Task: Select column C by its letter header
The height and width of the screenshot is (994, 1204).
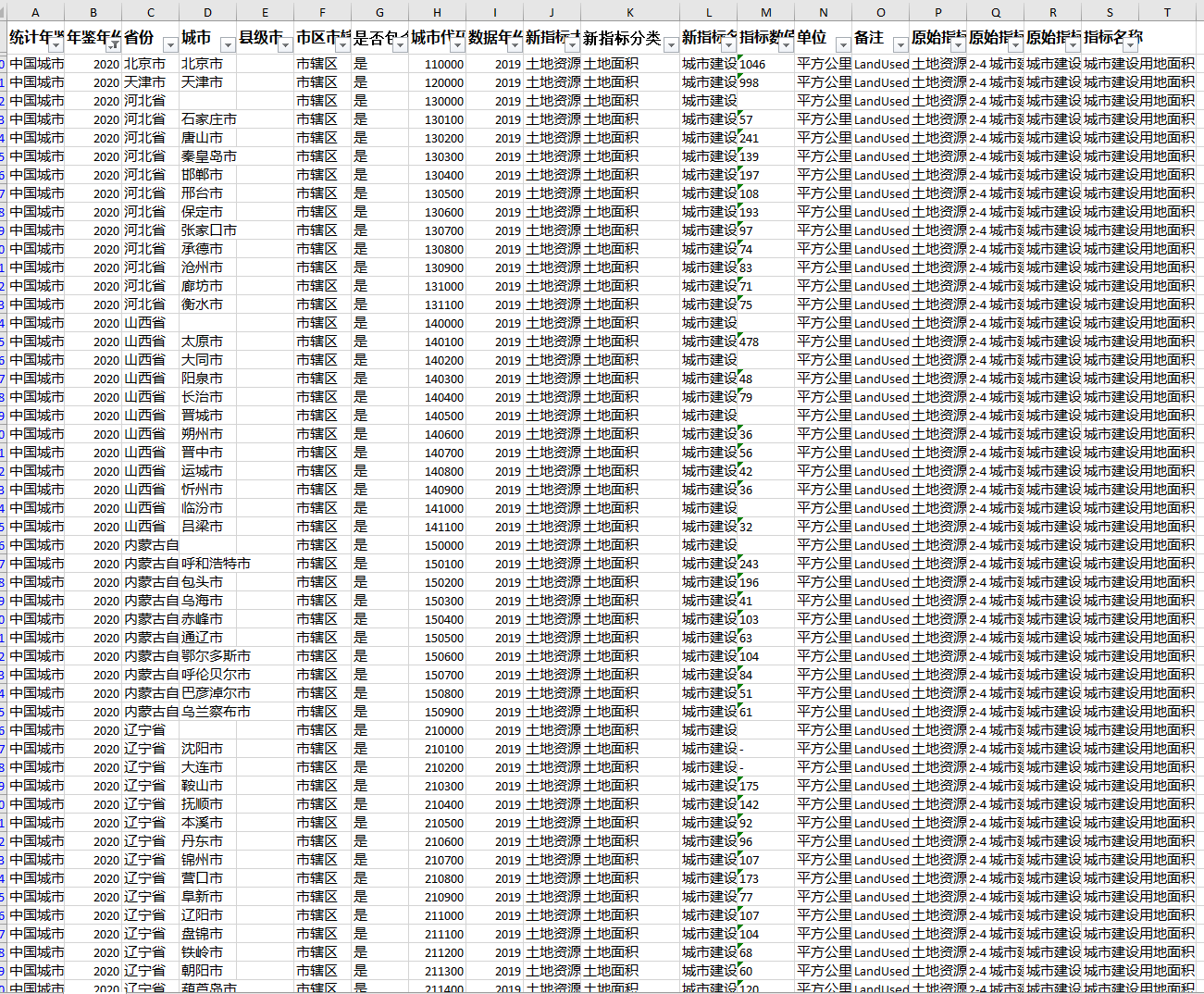Action: 151,12
